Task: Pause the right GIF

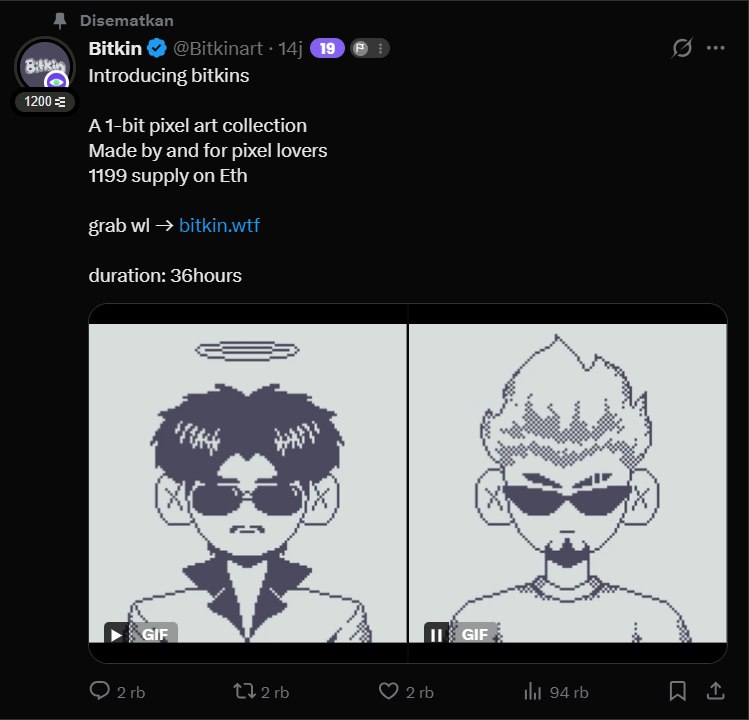Action: coord(436,634)
